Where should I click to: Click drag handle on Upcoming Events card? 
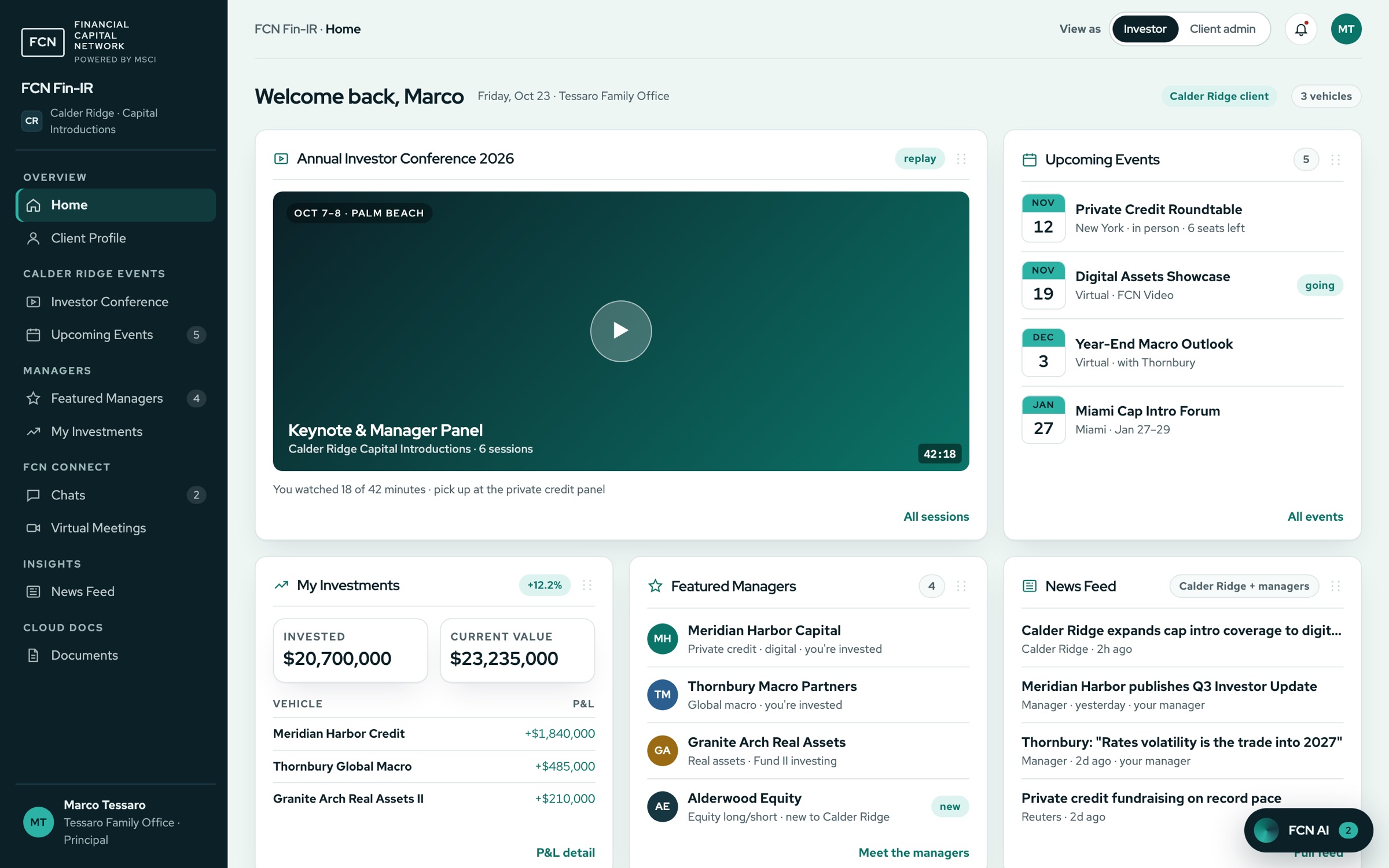[x=1335, y=160]
